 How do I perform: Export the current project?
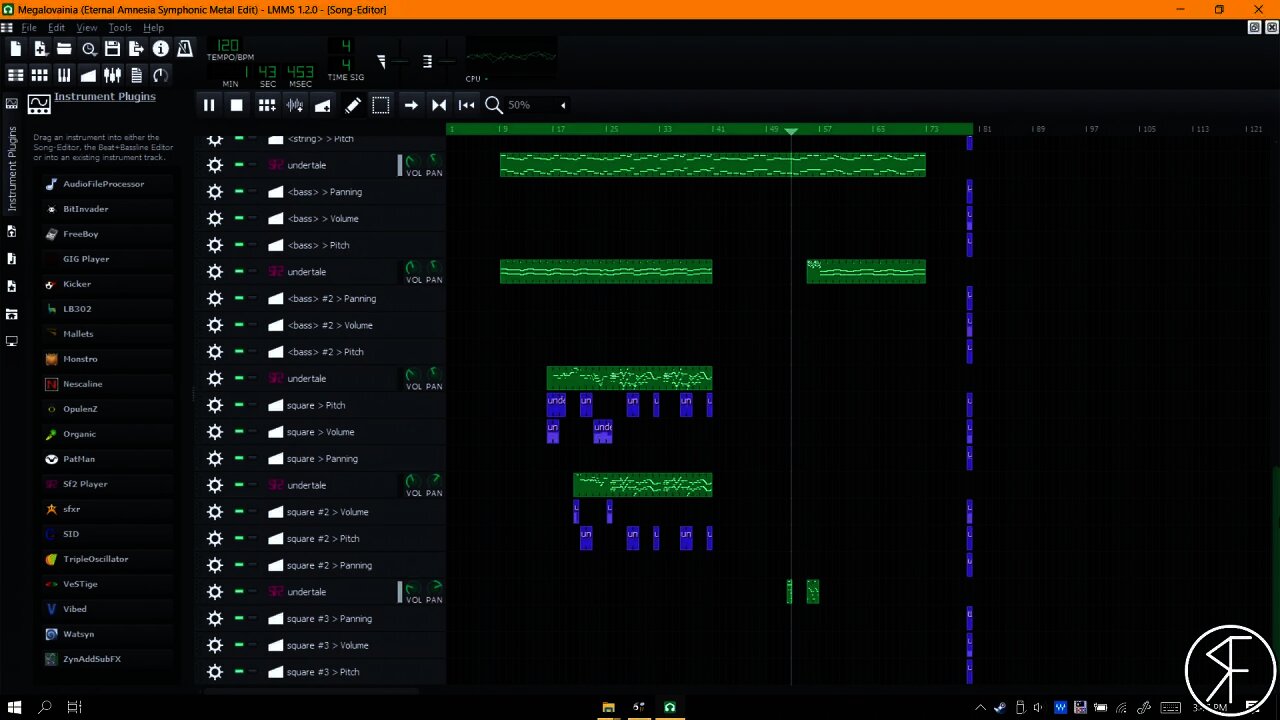click(136, 48)
